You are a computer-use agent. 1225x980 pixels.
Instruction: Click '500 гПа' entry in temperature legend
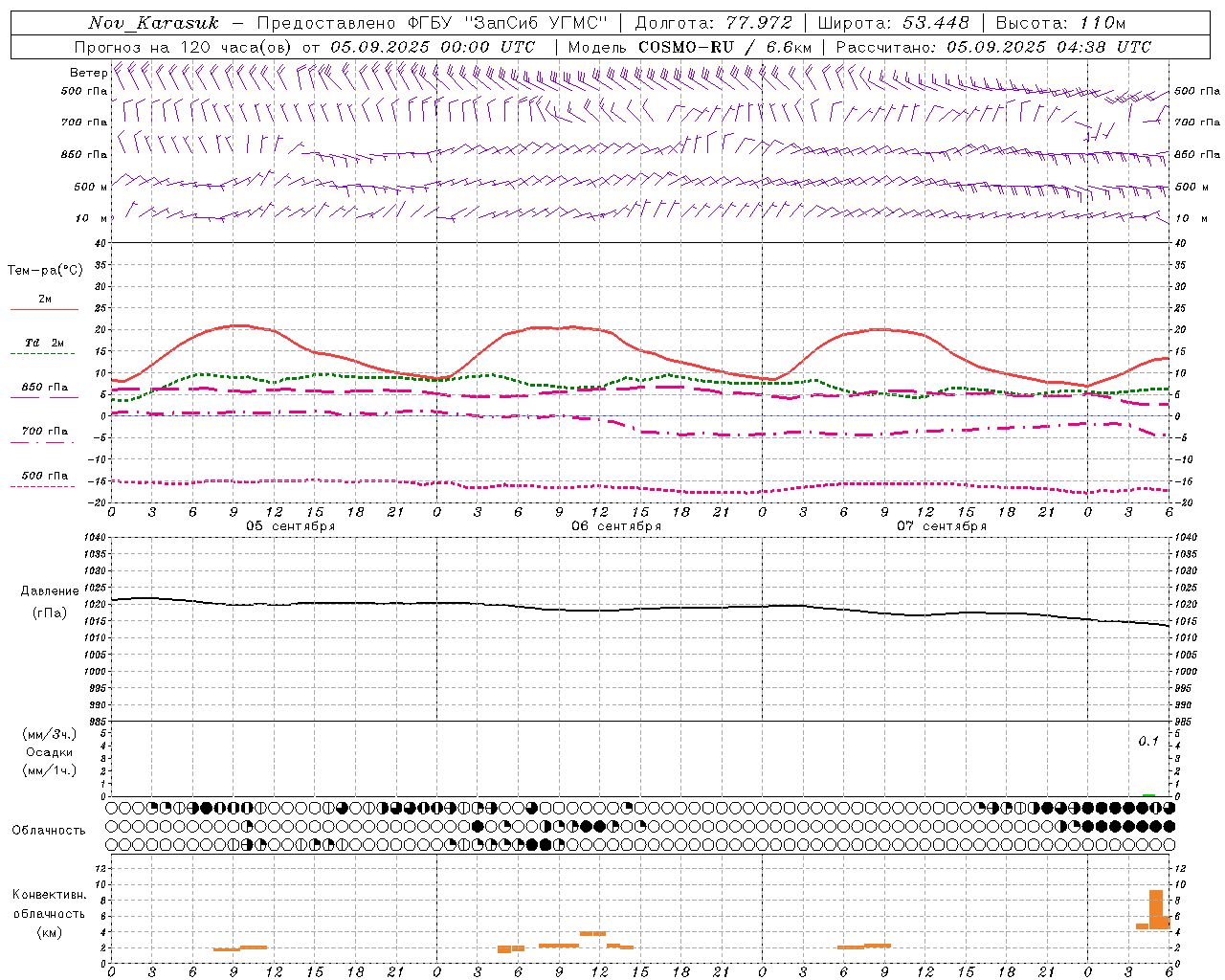[45, 476]
